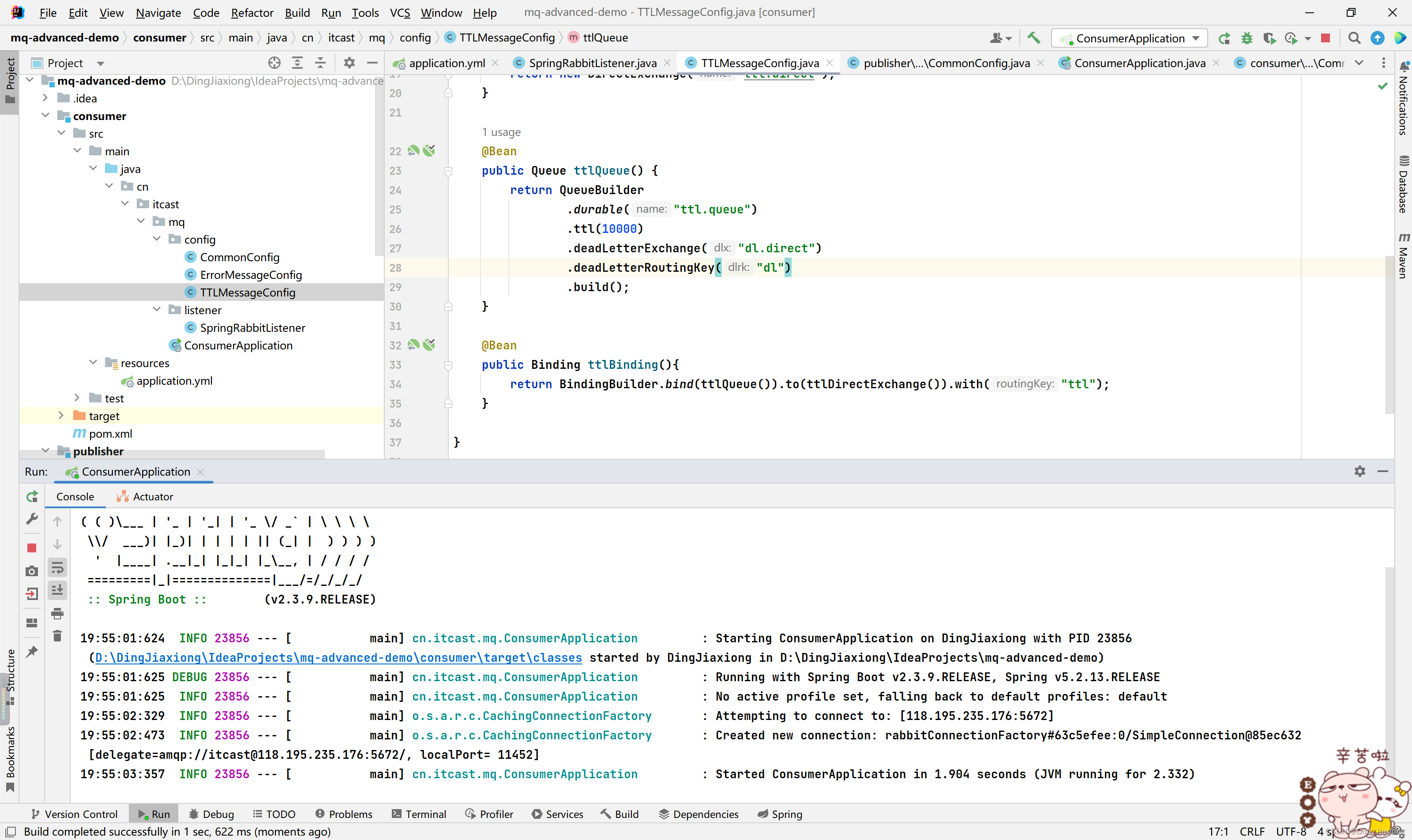Click the Clear console output icon
The width and height of the screenshot is (1412, 840).
(x=57, y=635)
